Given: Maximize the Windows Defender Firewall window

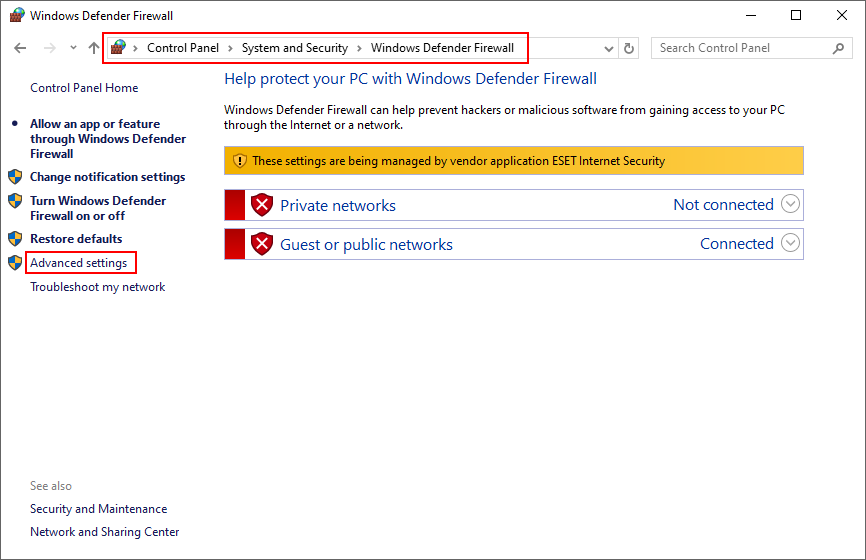Looking at the screenshot, I should 796,15.
